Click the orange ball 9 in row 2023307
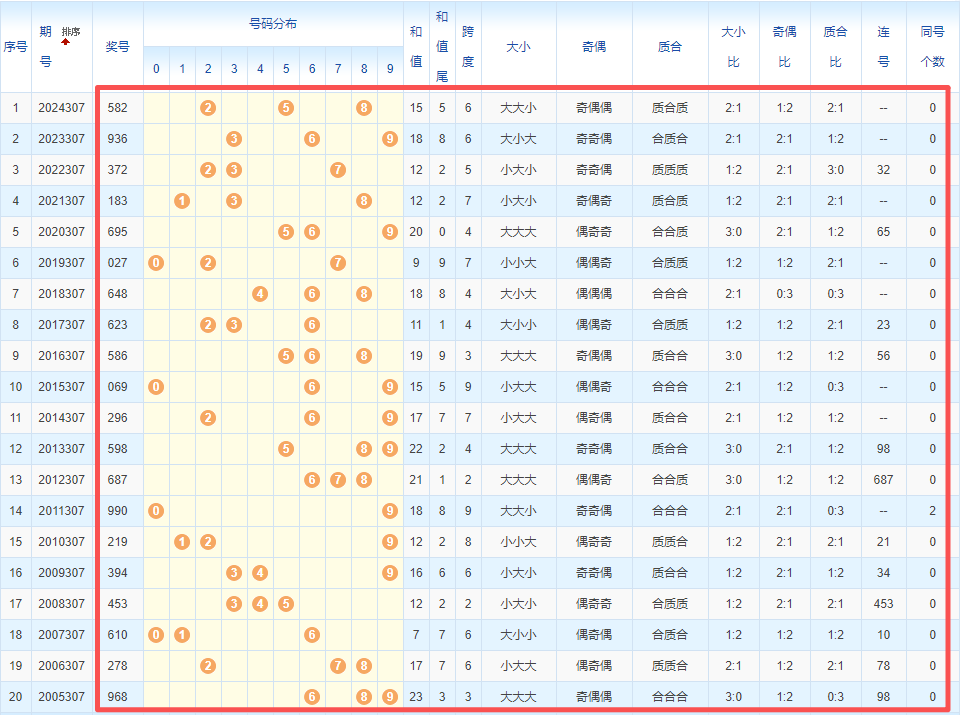This screenshot has height=715, width=960. tap(390, 139)
